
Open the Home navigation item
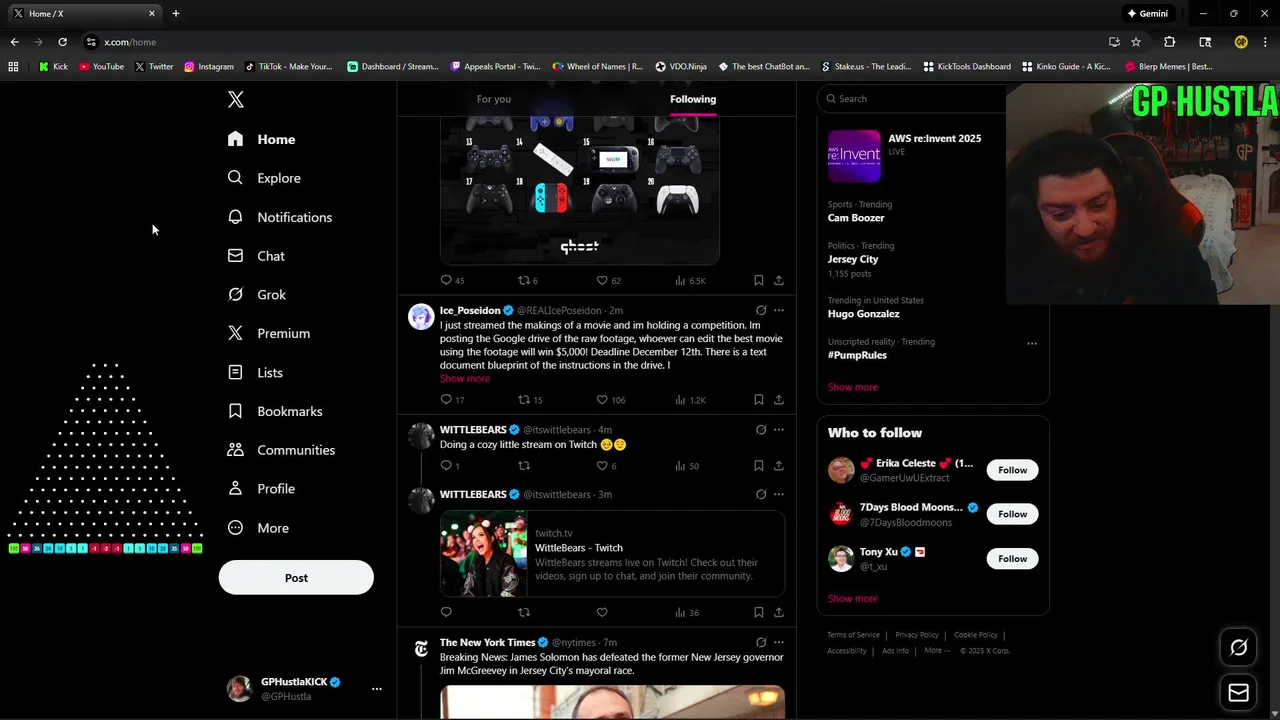(261, 139)
